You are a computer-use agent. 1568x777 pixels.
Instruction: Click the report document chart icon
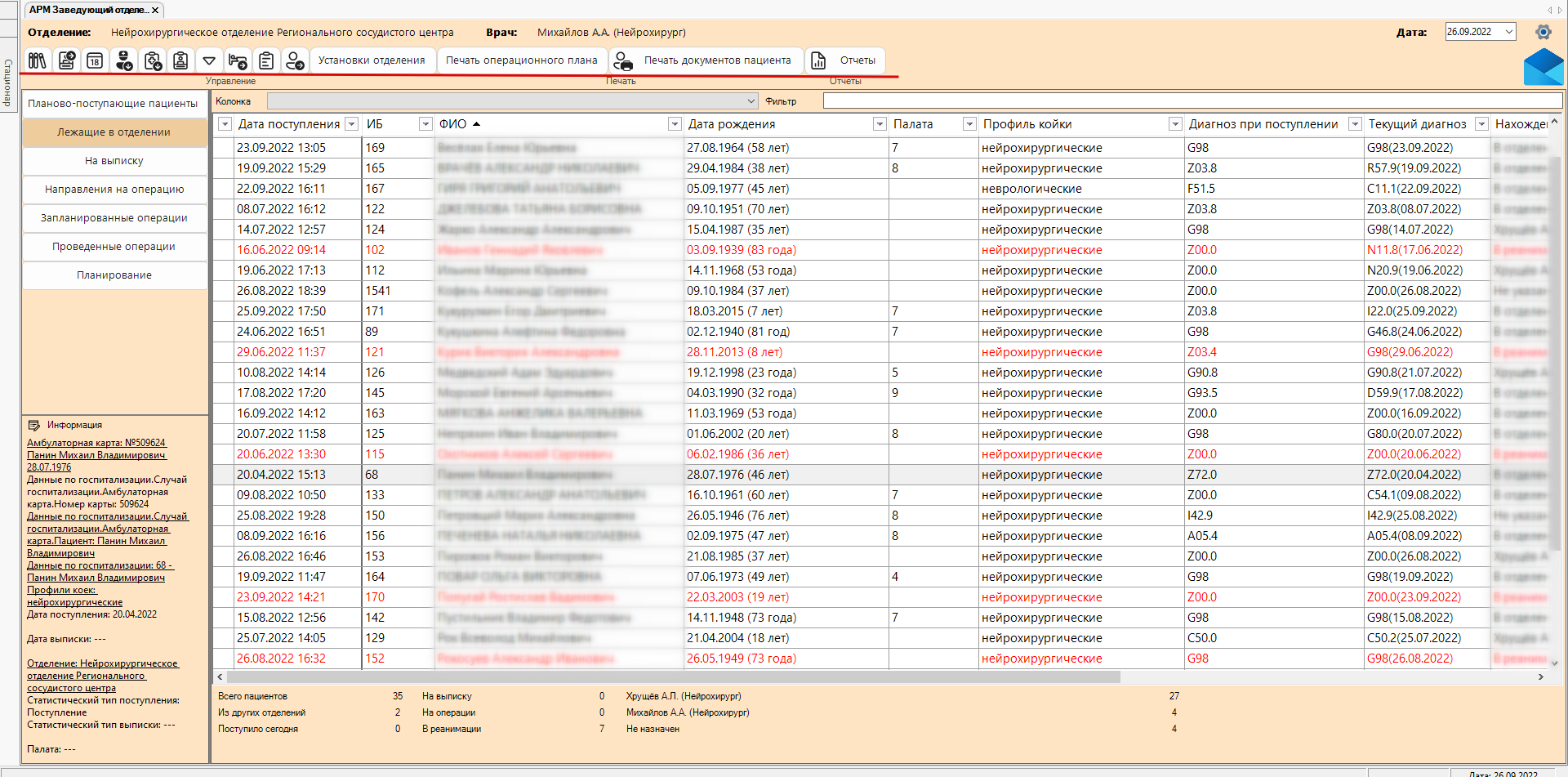click(x=818, y=60)
